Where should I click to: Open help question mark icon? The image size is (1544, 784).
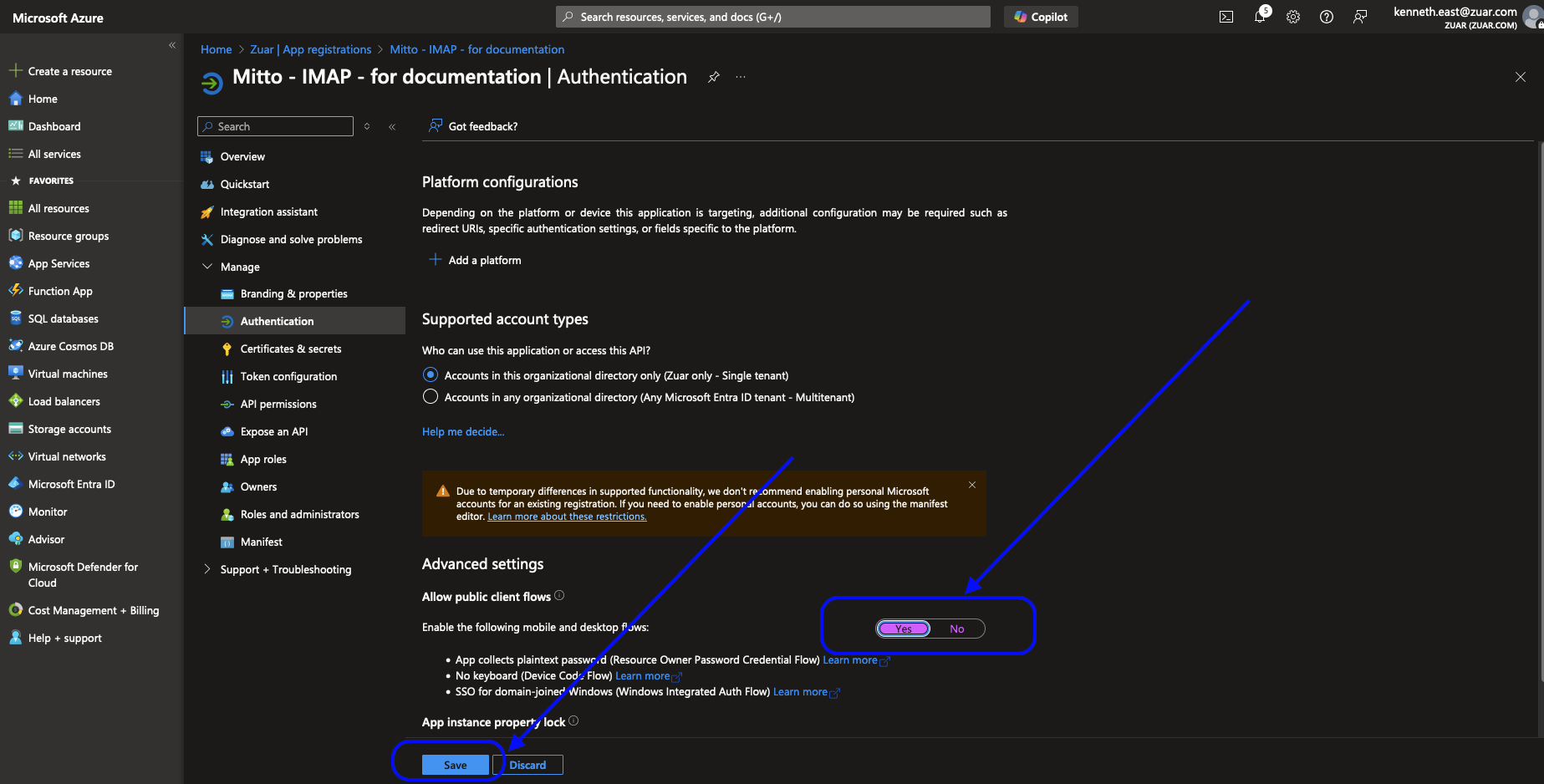click(1327, 17)
